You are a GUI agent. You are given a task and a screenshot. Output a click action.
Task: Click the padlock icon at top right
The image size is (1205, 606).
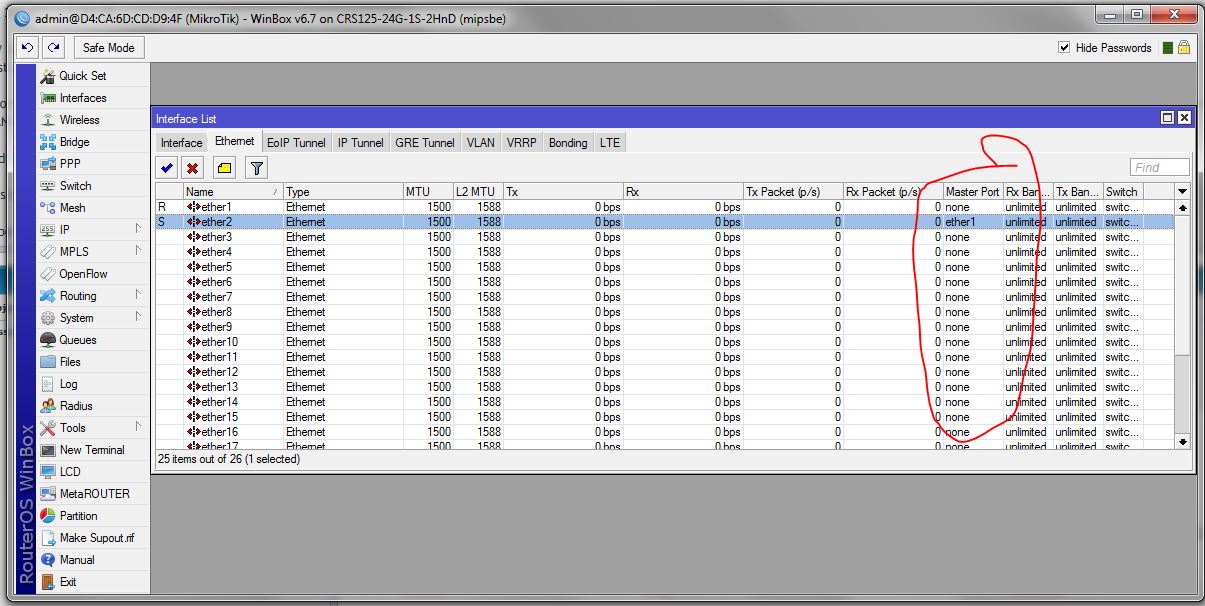1184,48
